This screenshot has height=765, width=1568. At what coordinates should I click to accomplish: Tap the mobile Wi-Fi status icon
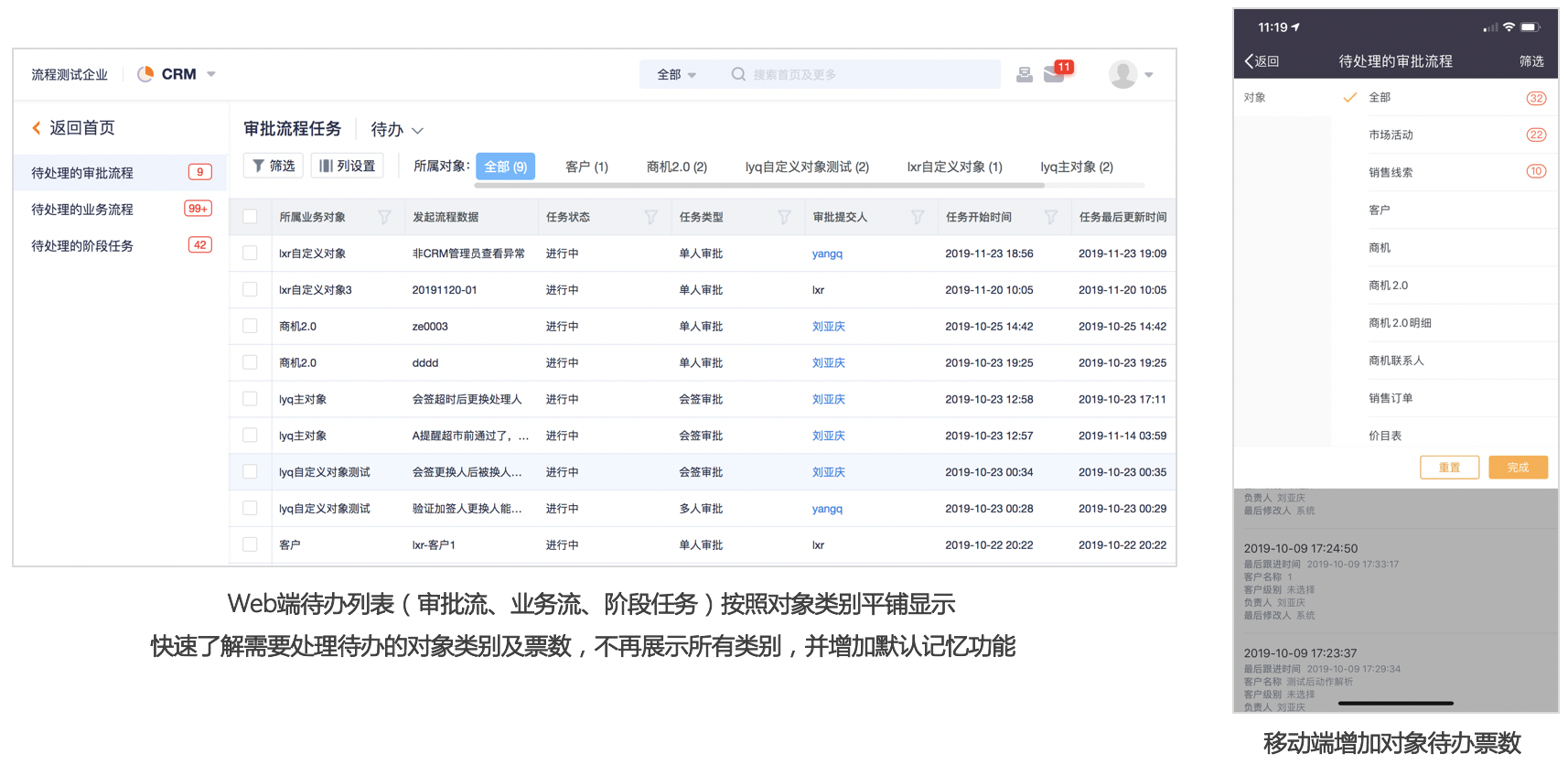[x=1509, y=27]
